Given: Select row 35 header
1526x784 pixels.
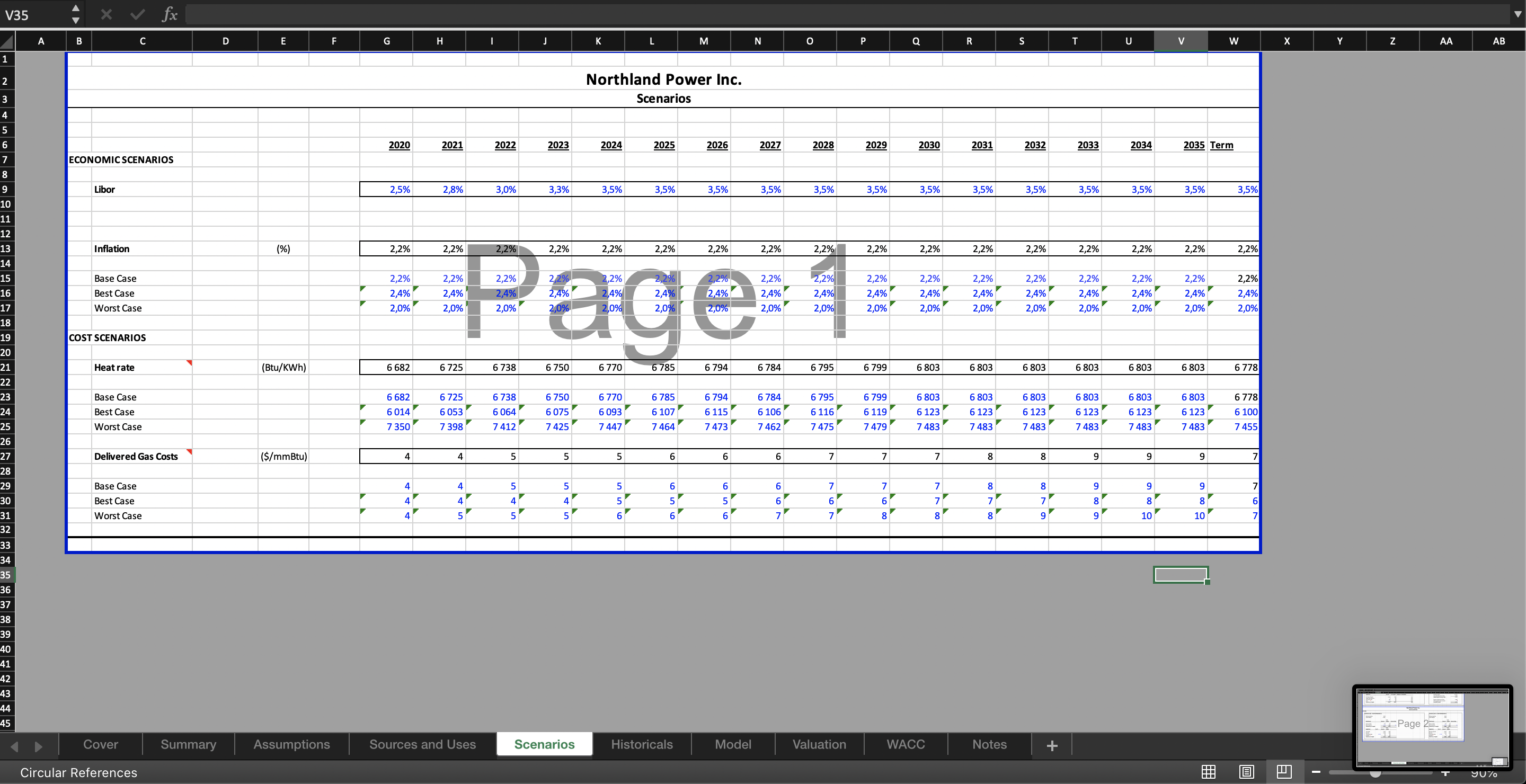Looking at the screenshot, I should 6,575.
